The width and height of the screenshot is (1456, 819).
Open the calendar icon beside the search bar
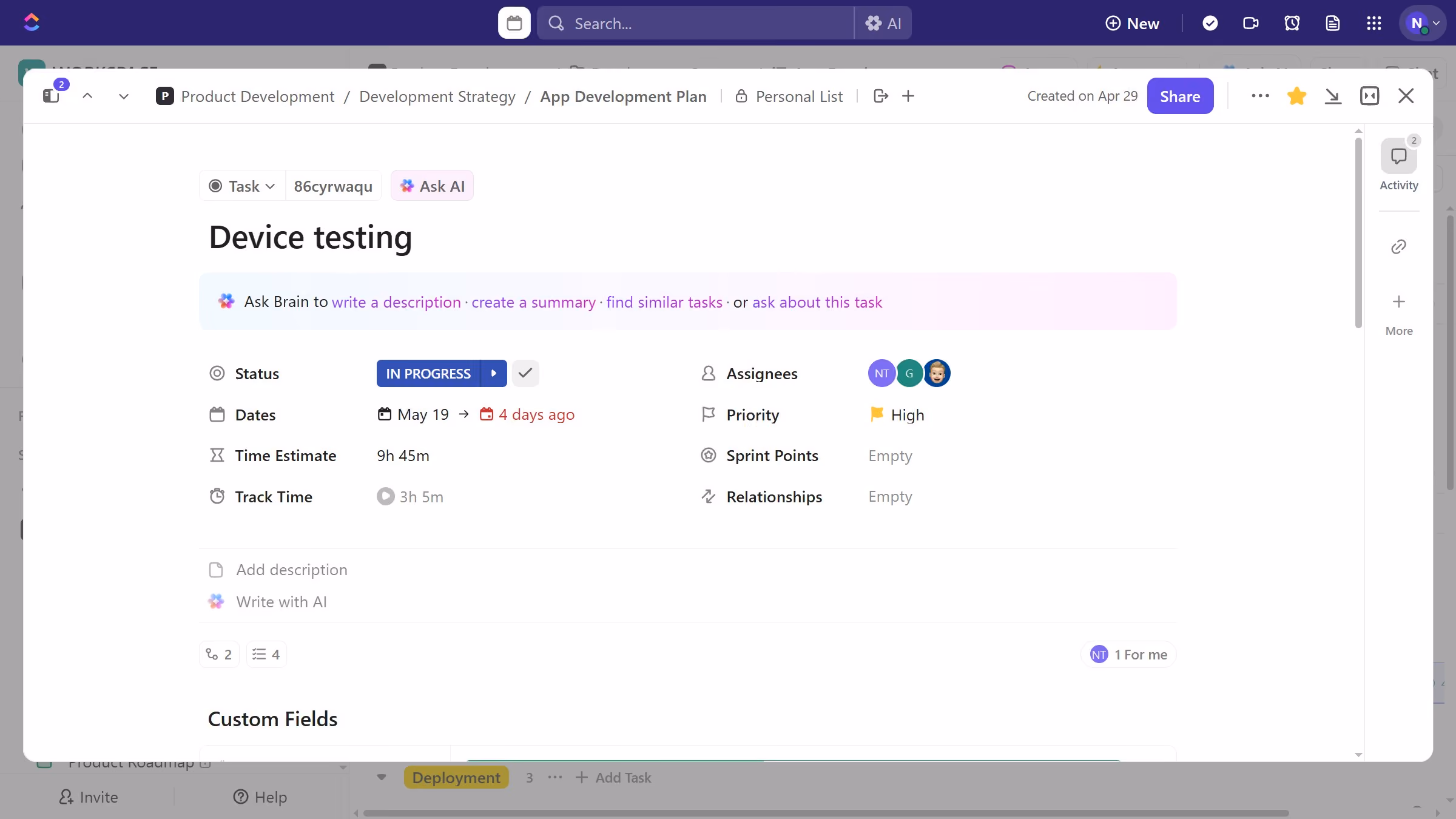tap(514, 23)
